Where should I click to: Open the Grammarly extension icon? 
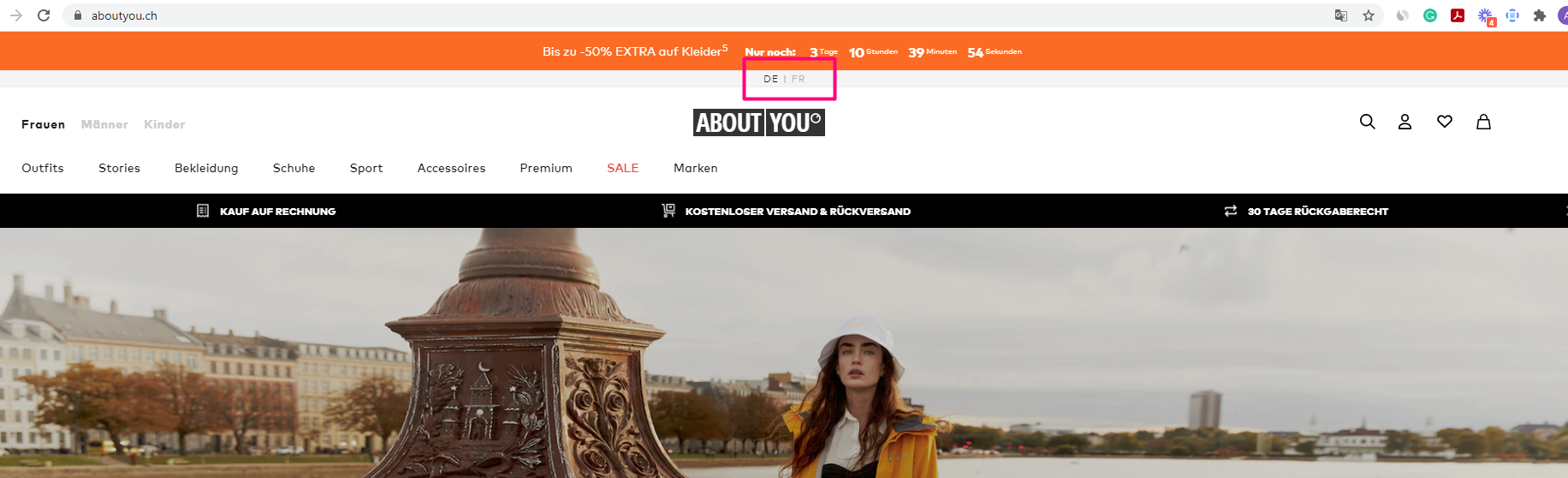pyautogui.click(x=1430, y=15)
